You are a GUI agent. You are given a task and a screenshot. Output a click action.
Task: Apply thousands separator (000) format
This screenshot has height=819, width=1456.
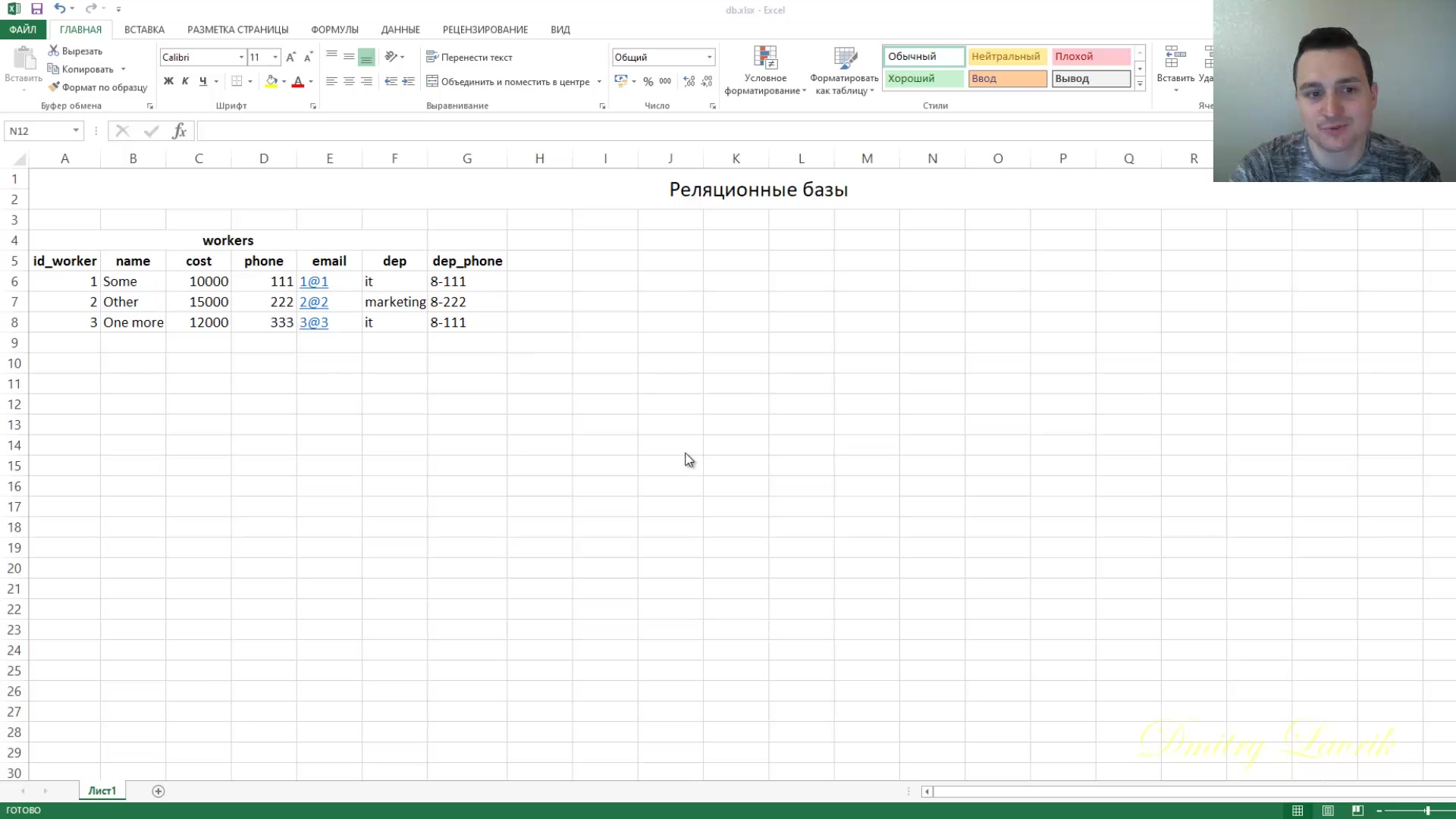[x=665, y=81]
